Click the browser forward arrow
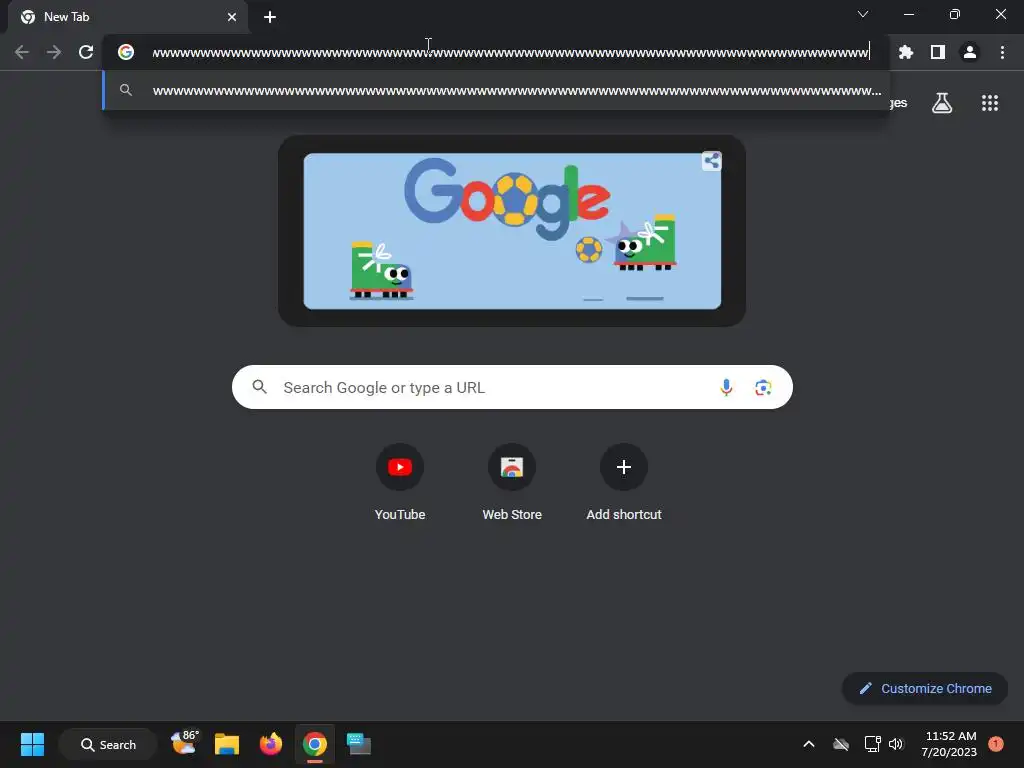Screen dimensions: 1024x768 (54, 52)
